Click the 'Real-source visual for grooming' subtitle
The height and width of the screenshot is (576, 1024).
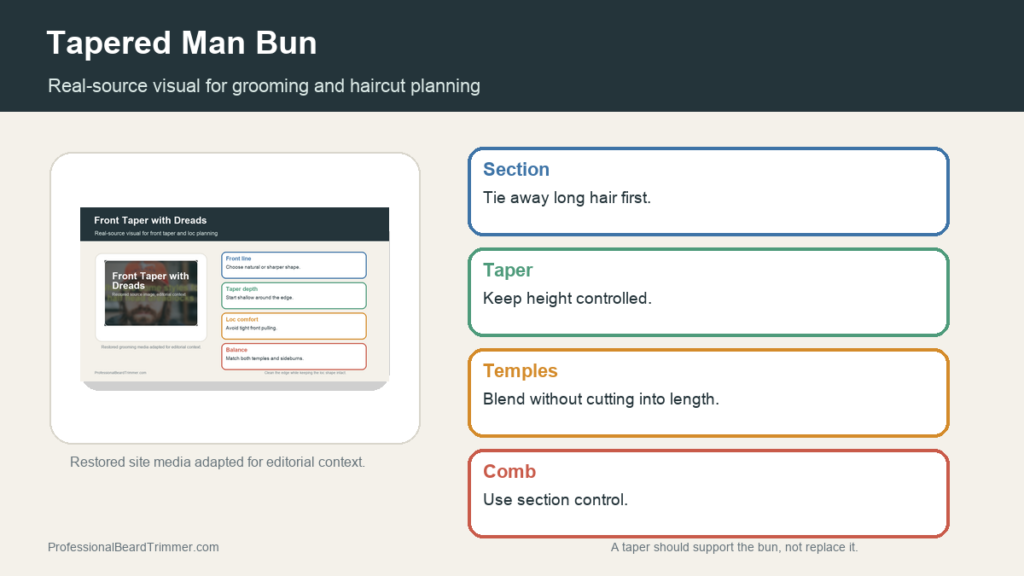pos(264,86)
